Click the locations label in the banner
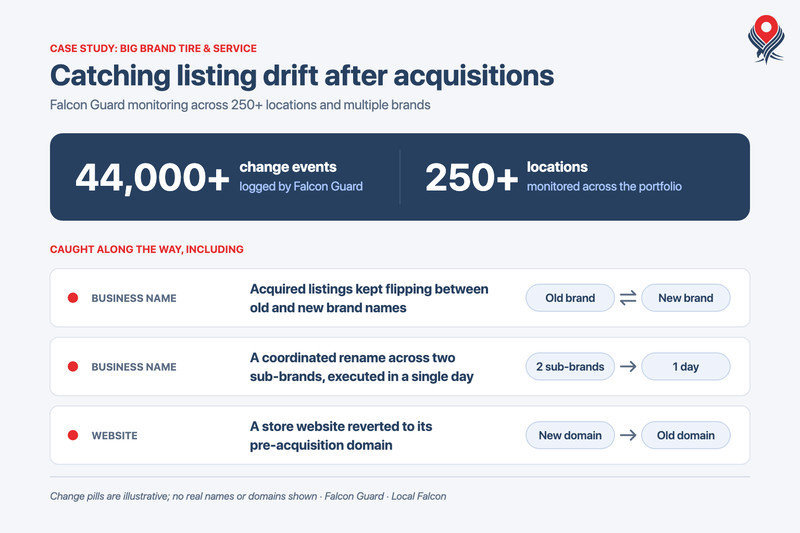Viewport: 800px width, 533px height. [557, 167]
